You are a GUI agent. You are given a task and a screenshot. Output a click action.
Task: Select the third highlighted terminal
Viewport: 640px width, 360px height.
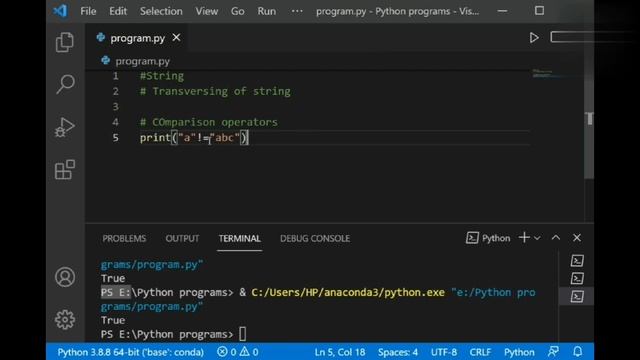(x=577, y=296)
